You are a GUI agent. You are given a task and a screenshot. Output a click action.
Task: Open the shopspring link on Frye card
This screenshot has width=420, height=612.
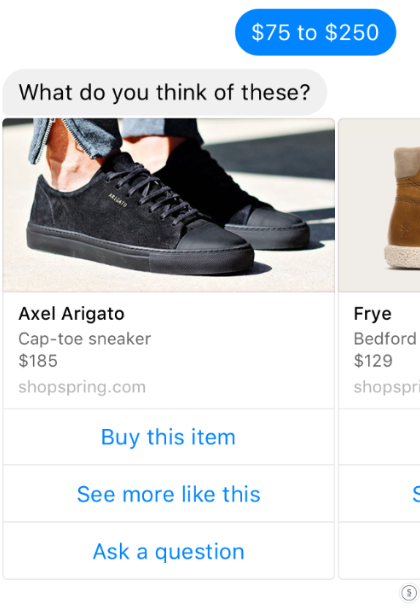(x=386, y=387)
